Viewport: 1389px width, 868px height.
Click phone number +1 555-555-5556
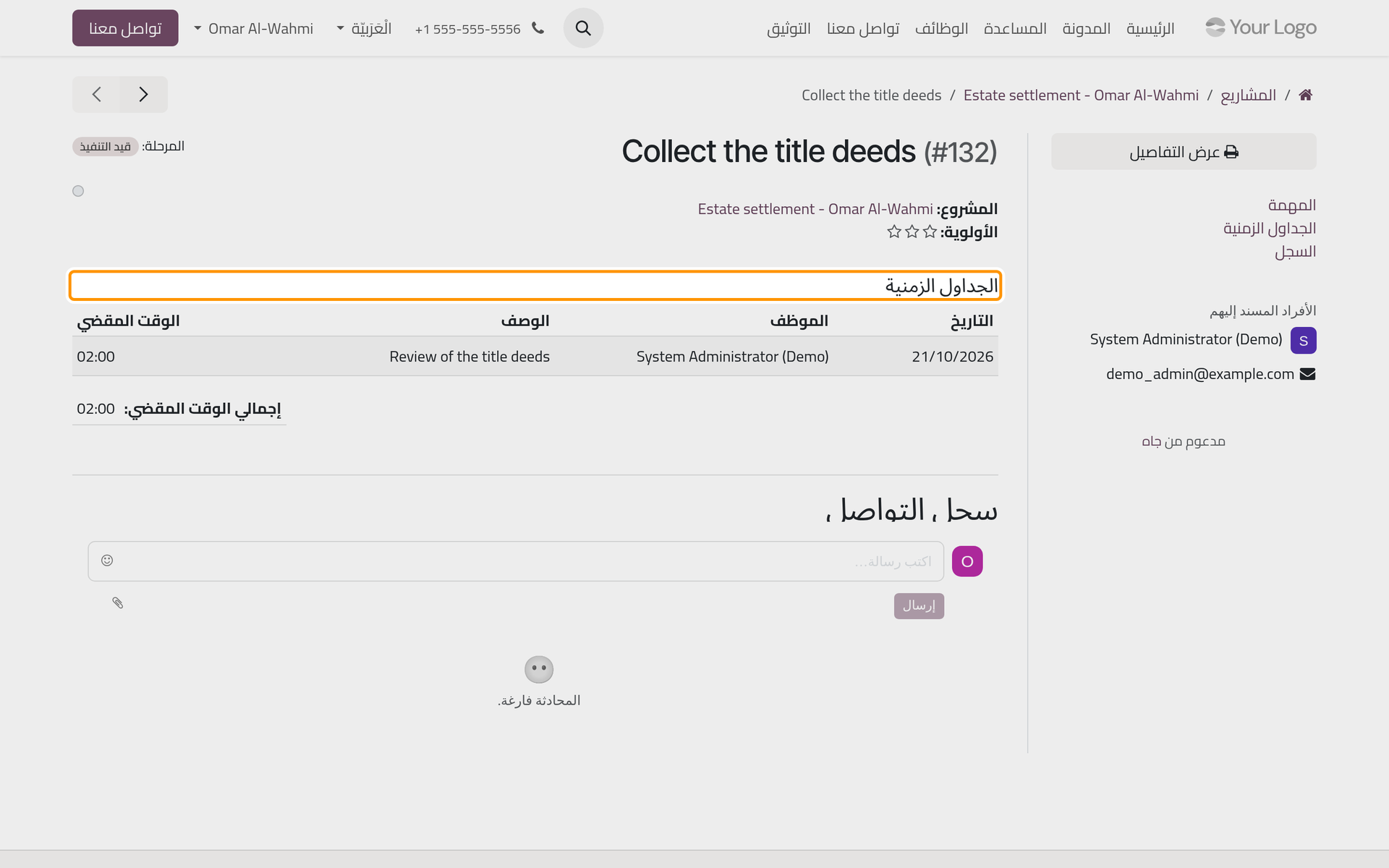468,29
